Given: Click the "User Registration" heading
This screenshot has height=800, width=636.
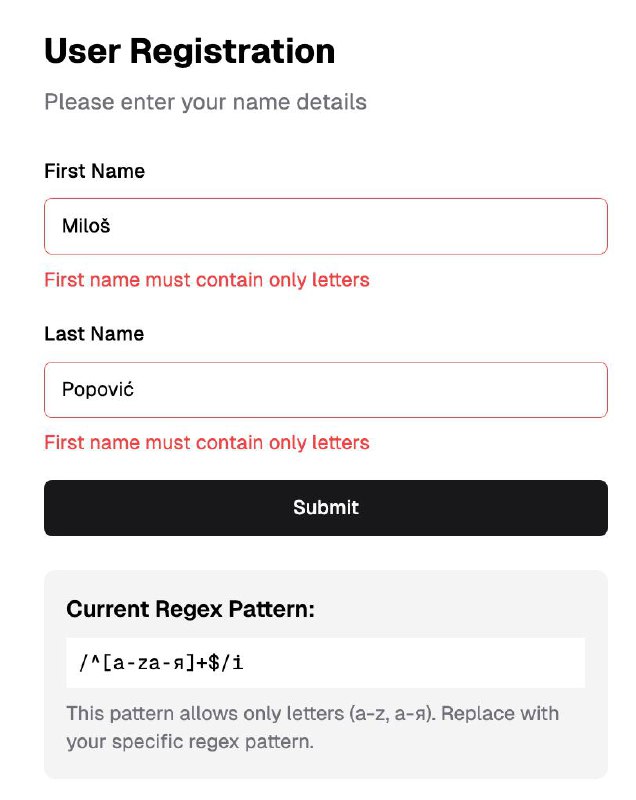Looking at the screenshot, I should coord(189,51).
